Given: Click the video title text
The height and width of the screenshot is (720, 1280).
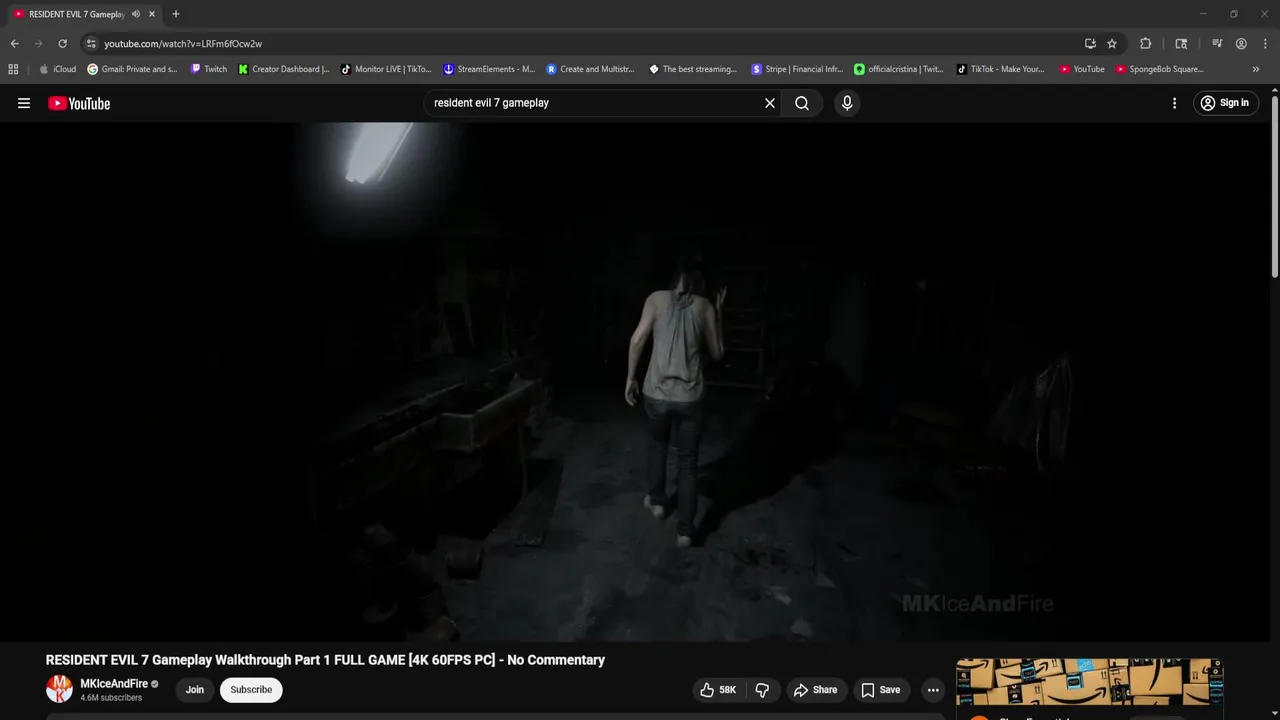Looking at the screenshot, I should [325, 660].
